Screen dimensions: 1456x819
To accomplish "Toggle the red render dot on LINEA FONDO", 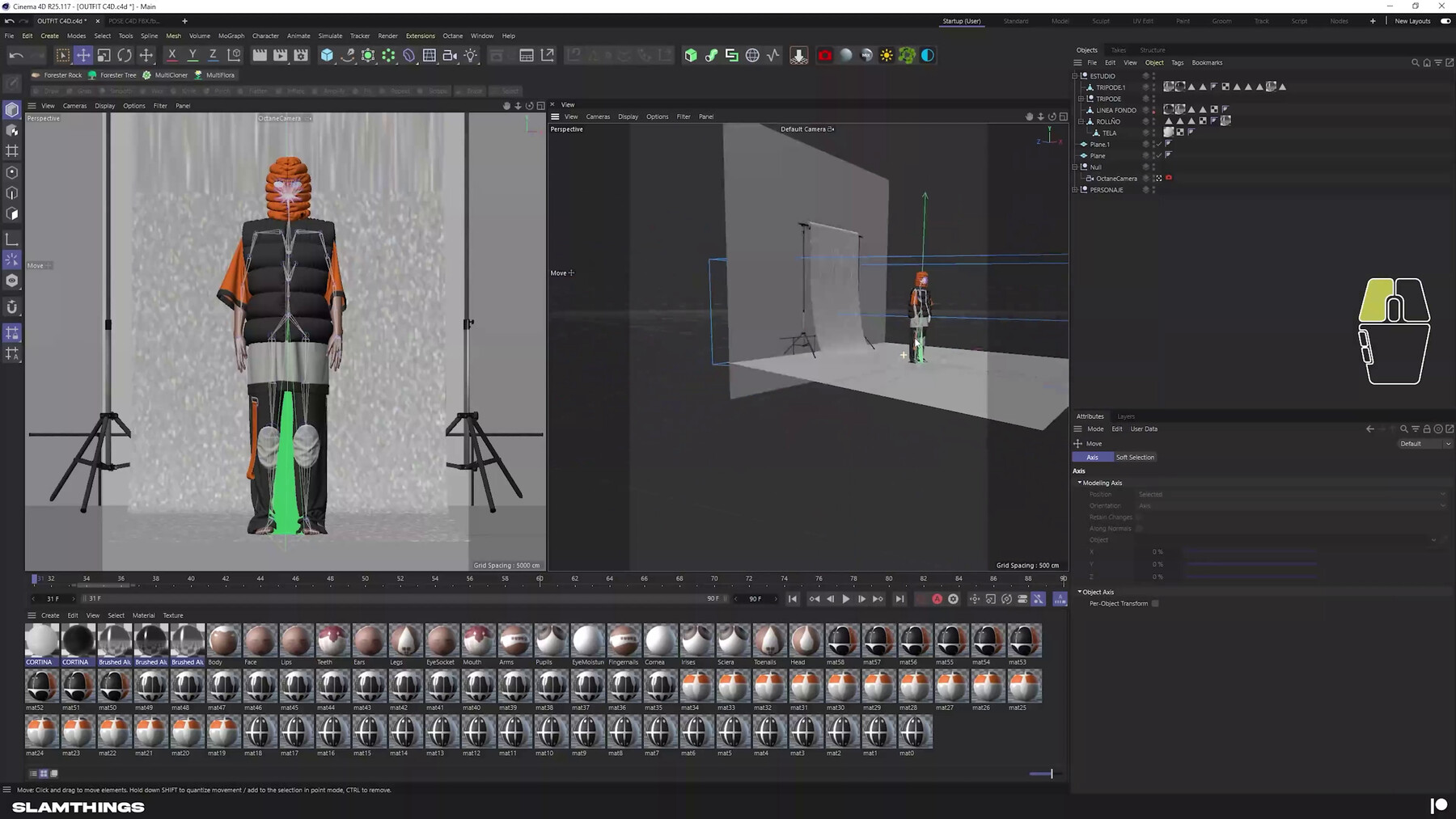I will click(x=1154, y=112).
